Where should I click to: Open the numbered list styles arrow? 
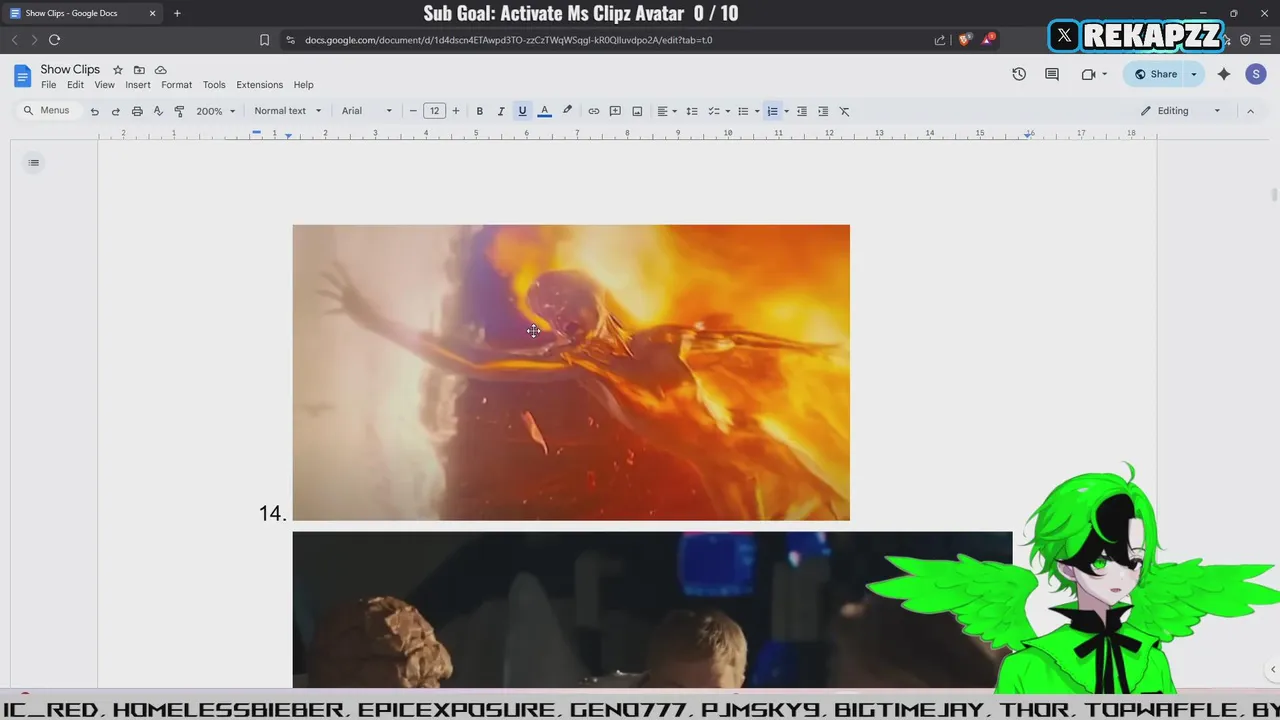click(x=786, y=111)
